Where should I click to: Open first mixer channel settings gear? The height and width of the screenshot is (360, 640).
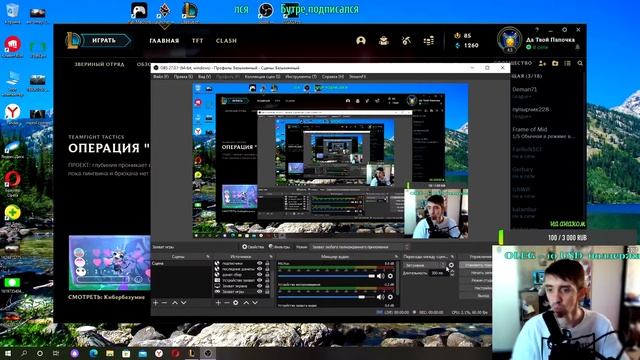click(390, 276)
